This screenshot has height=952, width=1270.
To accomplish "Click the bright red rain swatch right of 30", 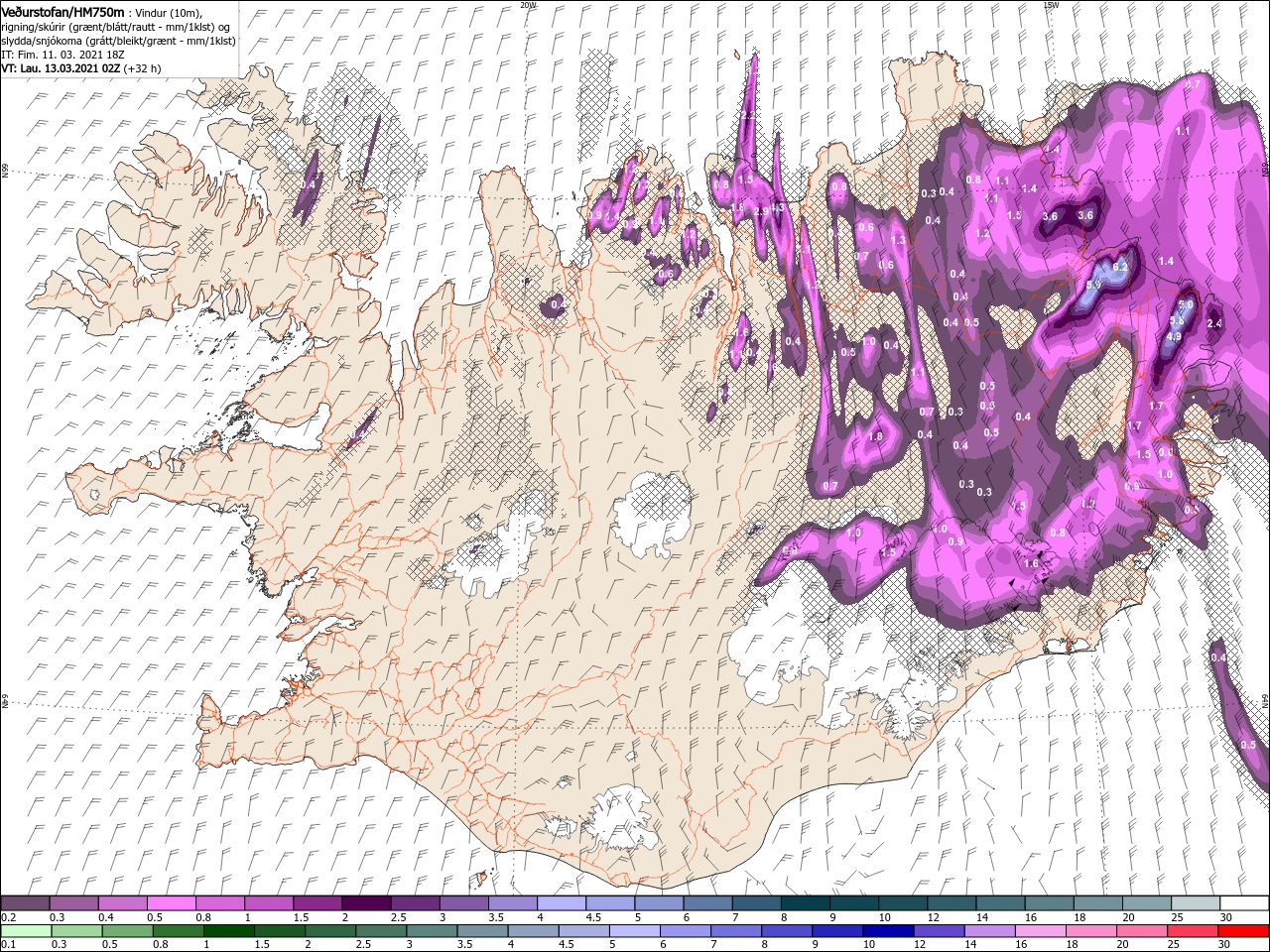I will (x=1245, y=931).
